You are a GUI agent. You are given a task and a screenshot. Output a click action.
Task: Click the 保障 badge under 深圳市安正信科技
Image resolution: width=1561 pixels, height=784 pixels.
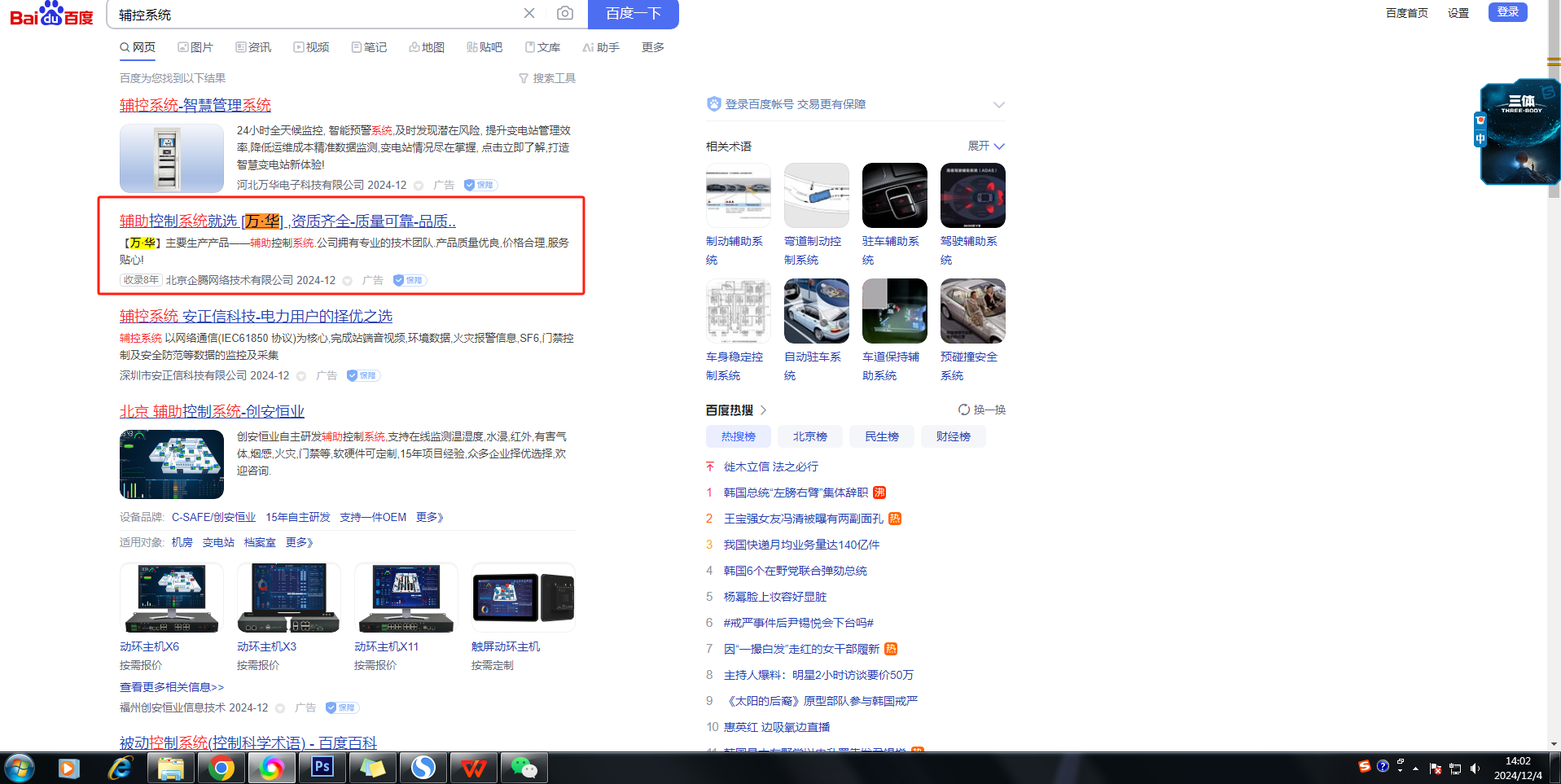(363, 375)
